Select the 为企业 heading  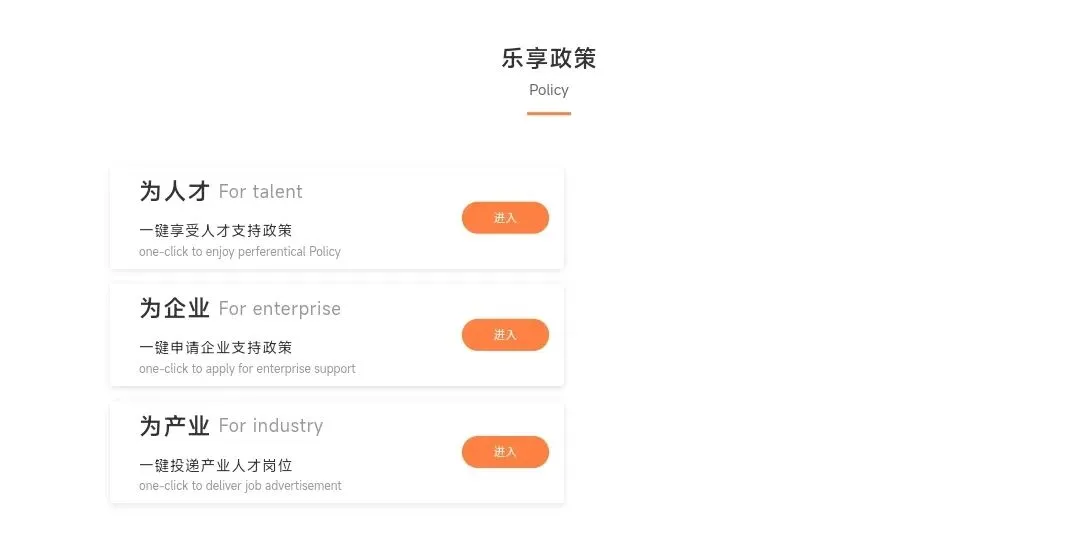pos(174,308)
